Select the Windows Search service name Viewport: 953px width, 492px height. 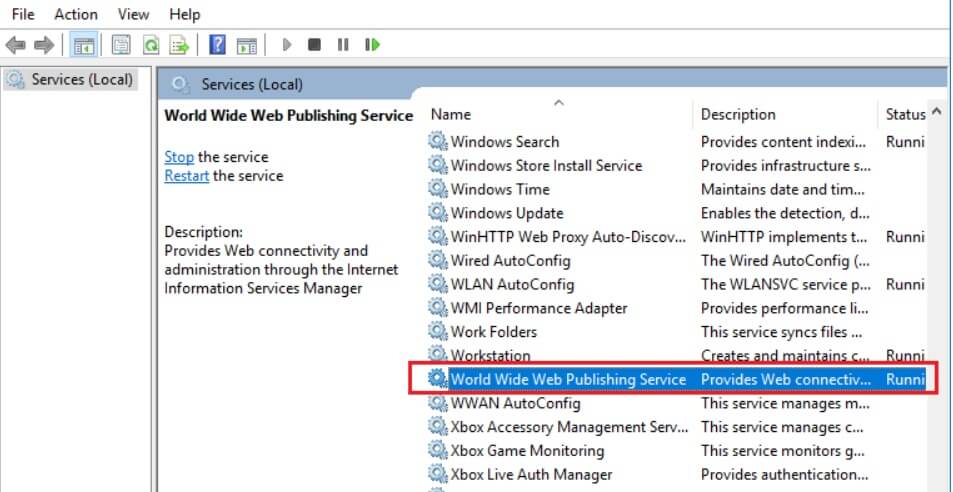point(504,142)
